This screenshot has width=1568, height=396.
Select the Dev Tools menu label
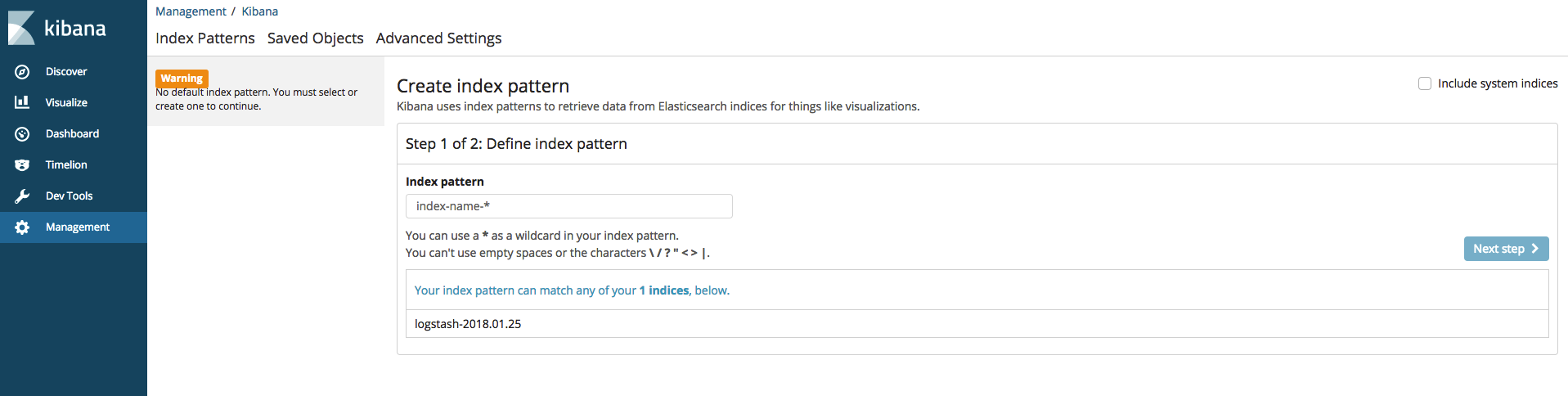click(70, 196)
